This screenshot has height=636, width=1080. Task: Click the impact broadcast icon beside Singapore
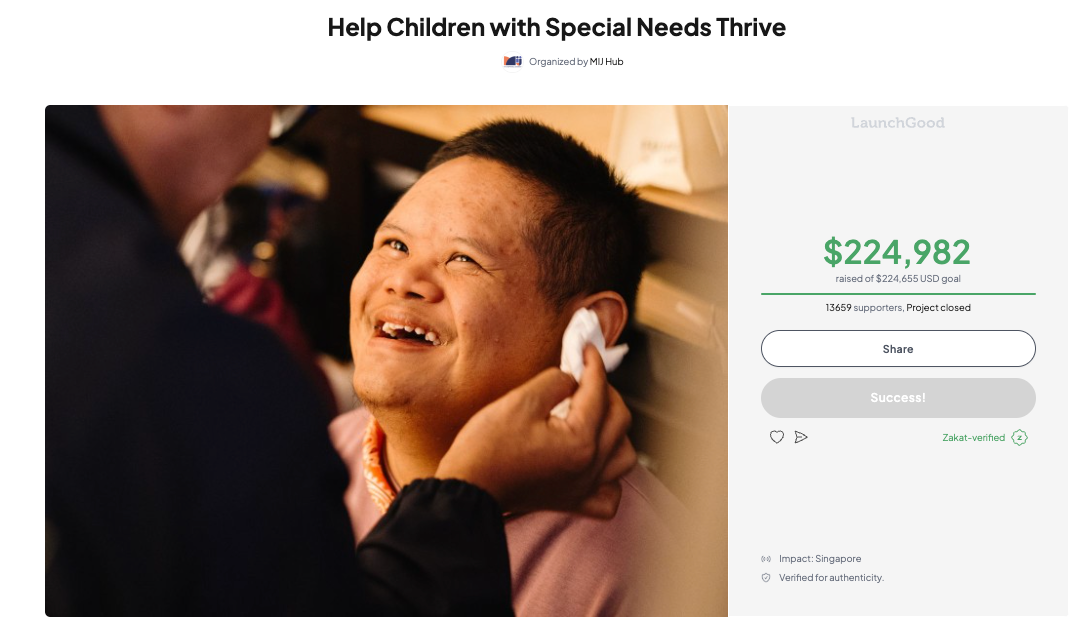point(766,559)
